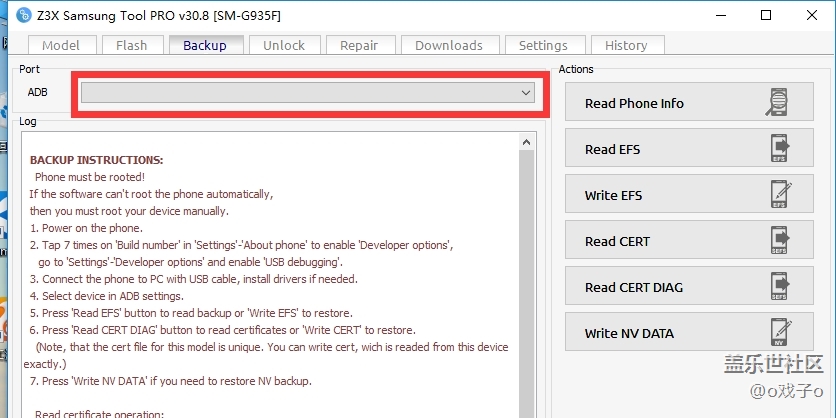Select the Backup tab
The image size is (836, 418).
click(205, 45)
